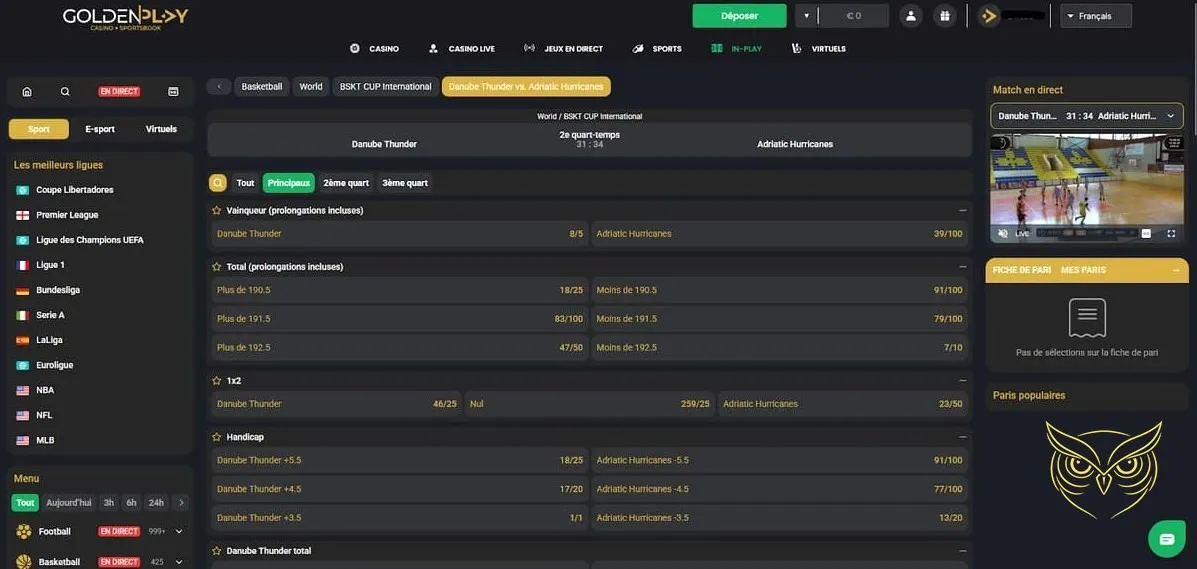Open the CASINO nav item
This screenshot has height=569, width=1197.
(x=374, y=49)
